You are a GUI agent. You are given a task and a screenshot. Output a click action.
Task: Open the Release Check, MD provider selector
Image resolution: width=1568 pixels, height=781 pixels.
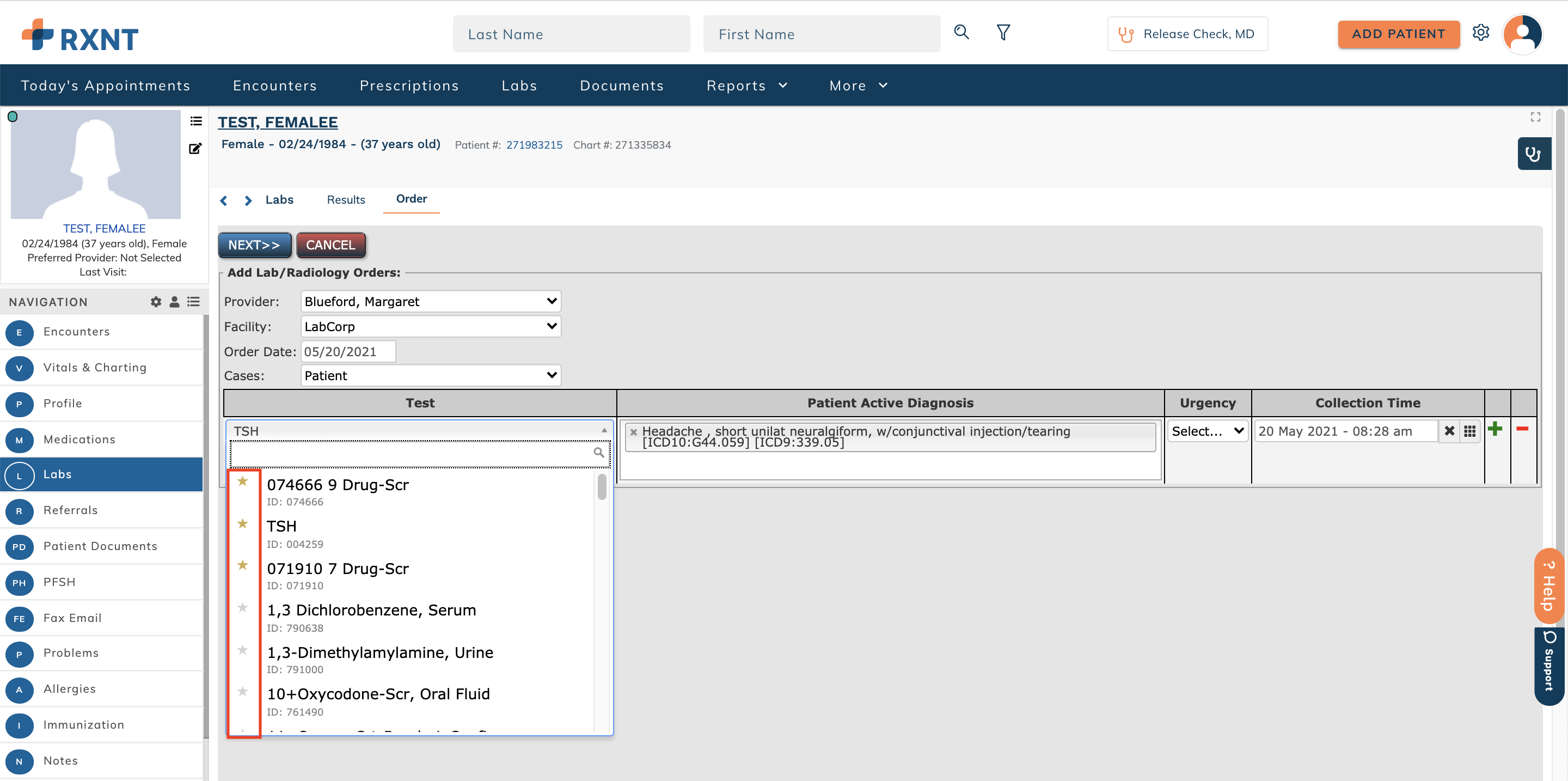coord(1187,34)
